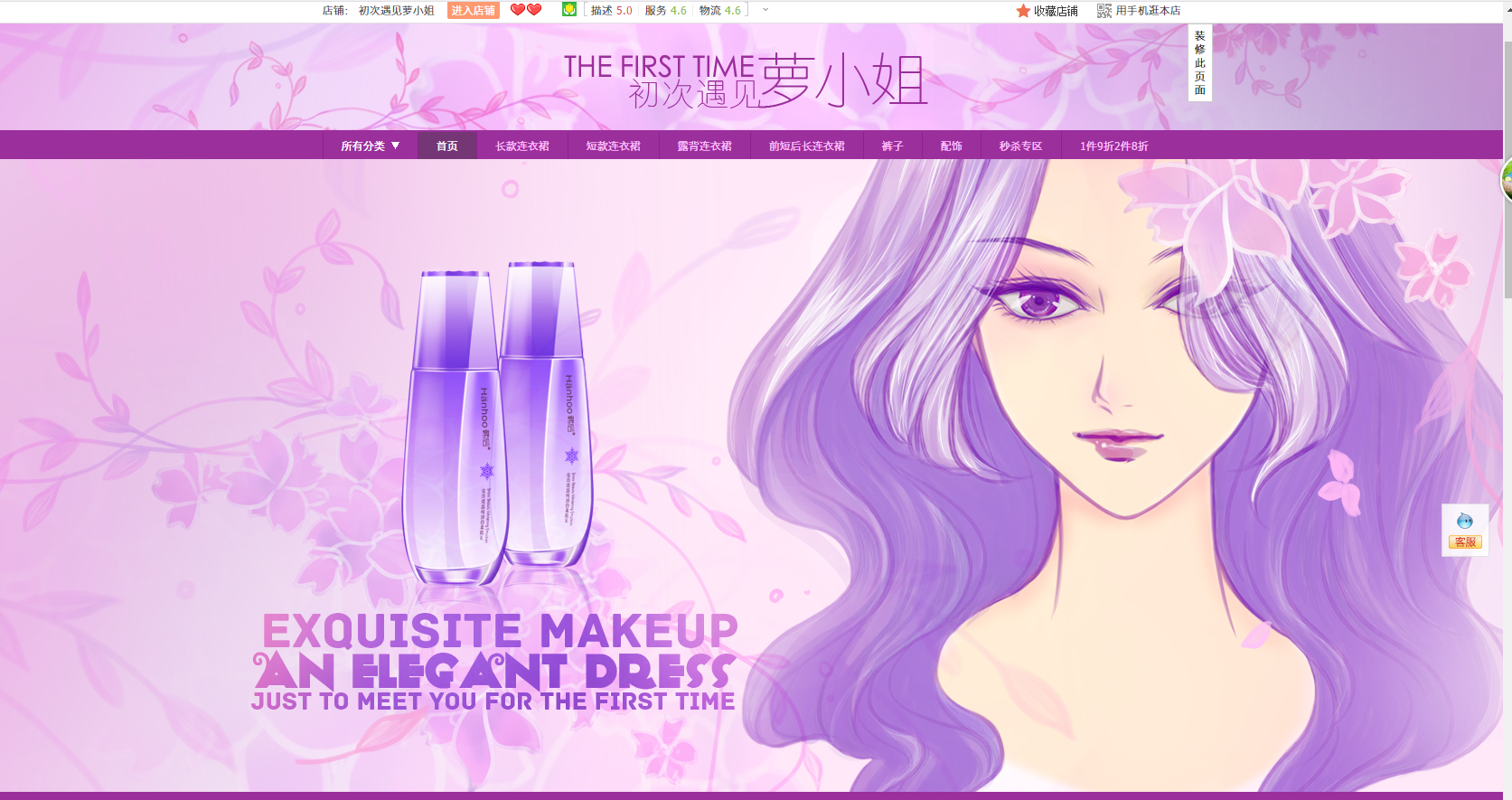Select the 露背连衣裙 nav item
This screenshot has height=800, width=1512.
click(705, 146)
